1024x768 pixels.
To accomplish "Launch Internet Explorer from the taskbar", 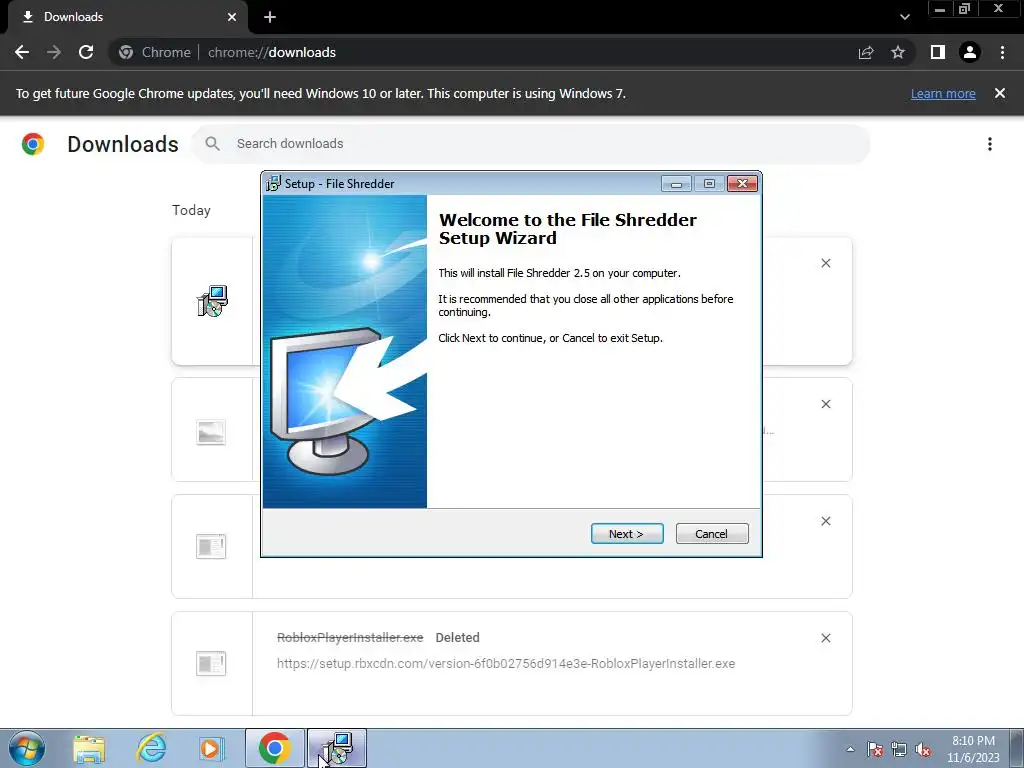I will (x=151, y=748).
